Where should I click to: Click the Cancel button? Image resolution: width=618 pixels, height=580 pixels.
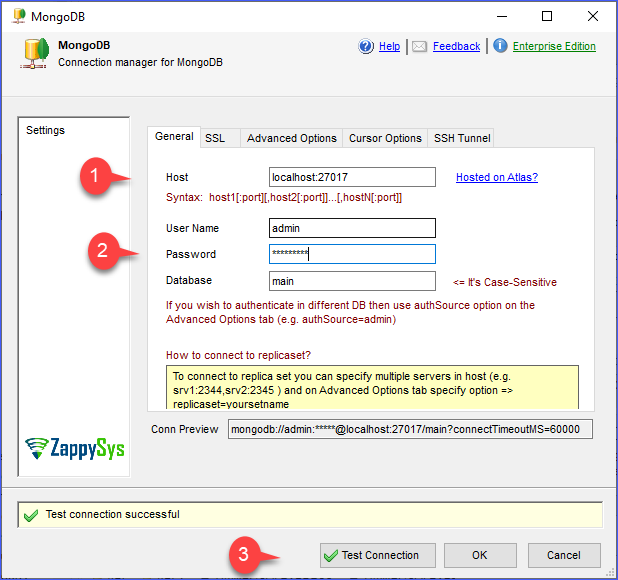pyautogui.click(x=564, y=555)
